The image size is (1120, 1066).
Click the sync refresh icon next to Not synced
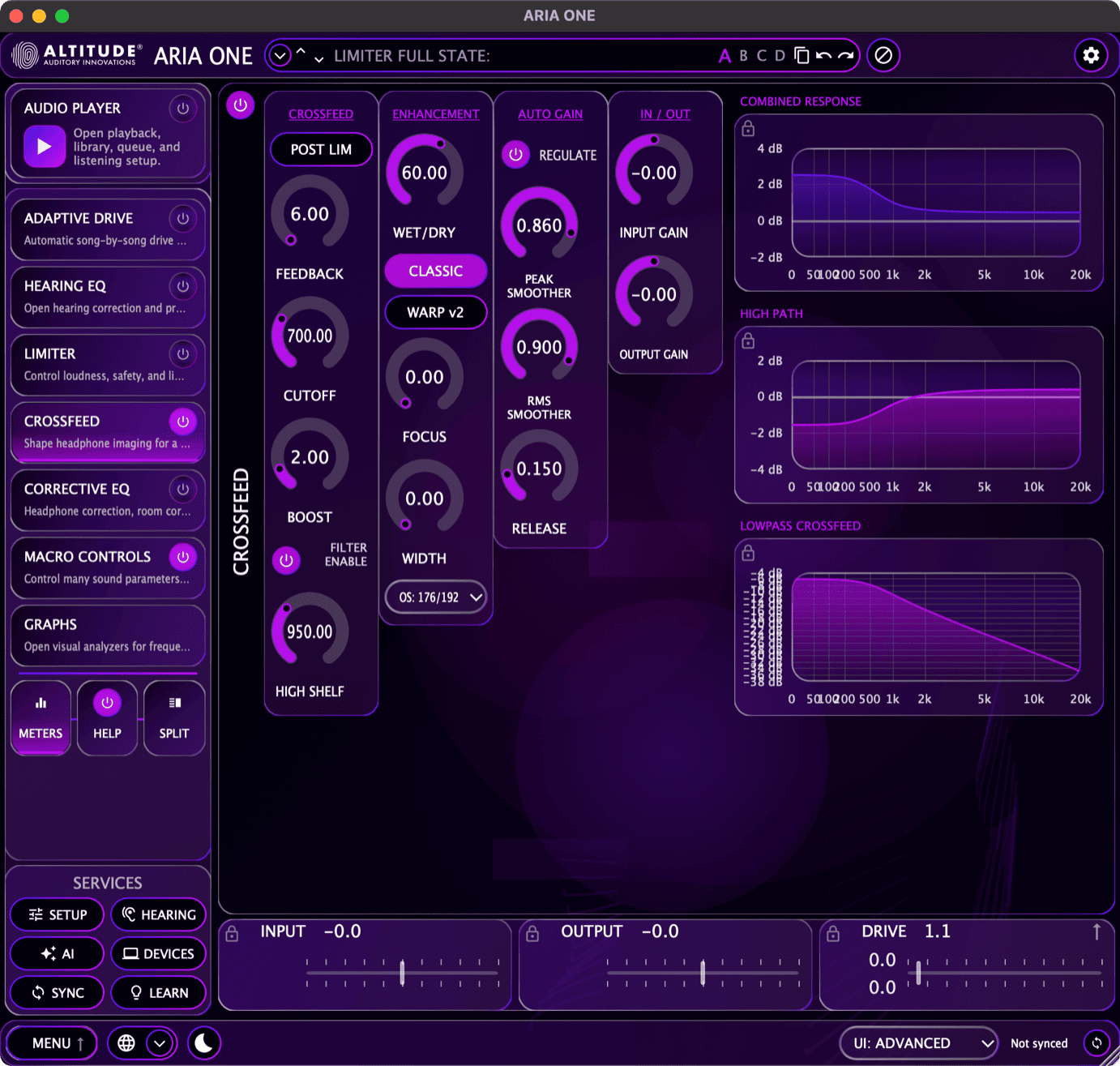coord(1096,1042)
